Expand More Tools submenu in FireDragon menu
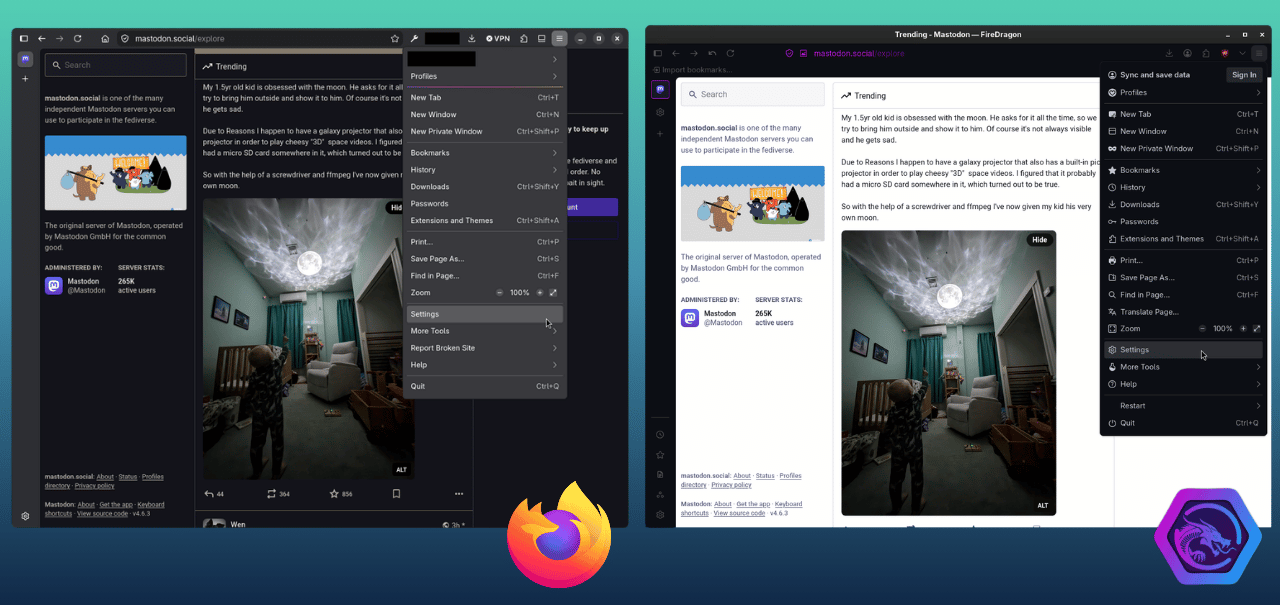Screen dimensions: 1280x605 pos(1184,367)
